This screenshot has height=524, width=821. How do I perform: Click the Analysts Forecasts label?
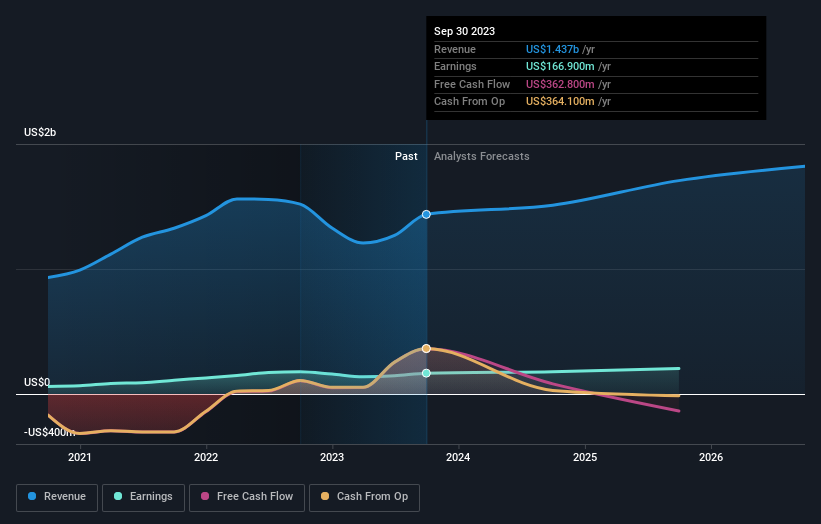(482, 157)
